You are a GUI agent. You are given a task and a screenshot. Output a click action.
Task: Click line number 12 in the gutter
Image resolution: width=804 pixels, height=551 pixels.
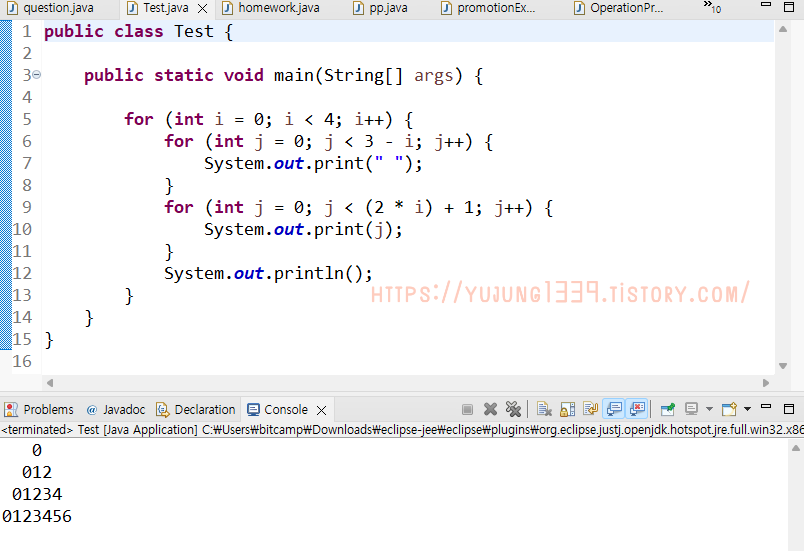[x=22, y=273]
